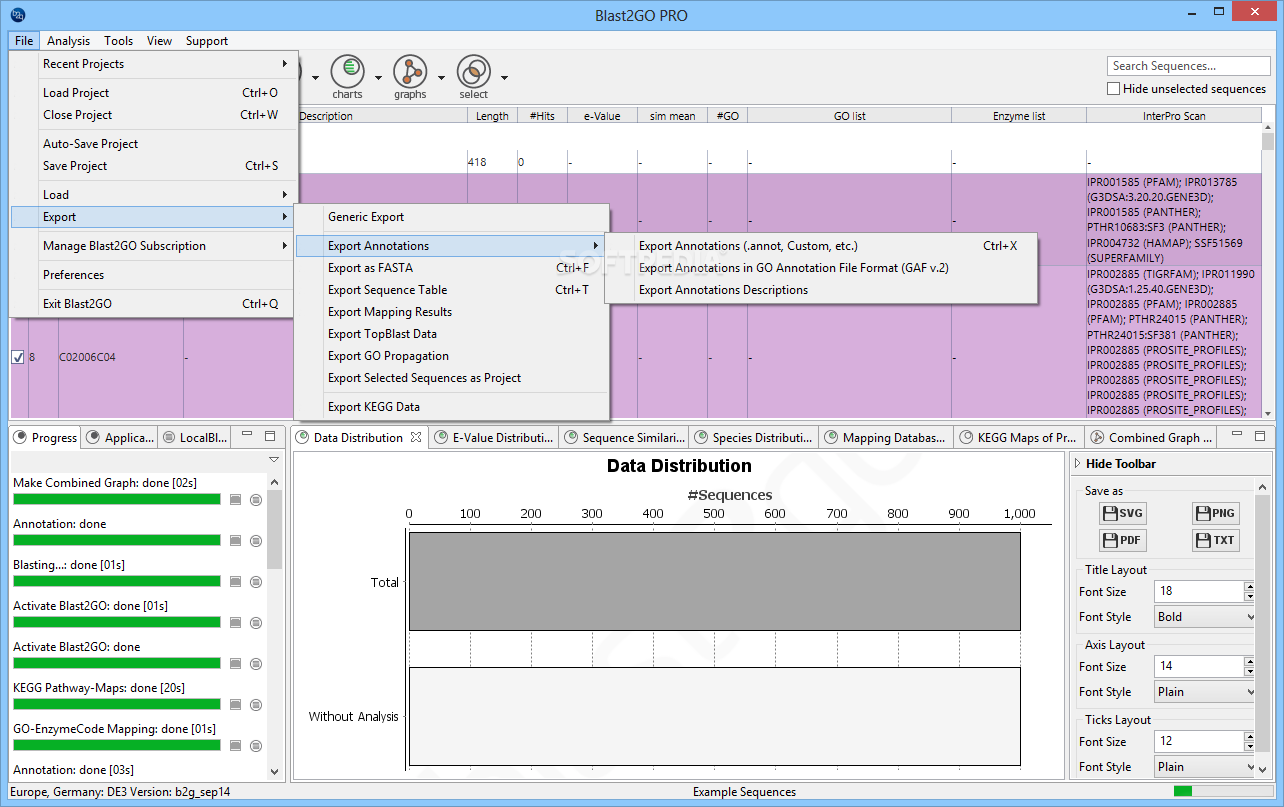The height and width of the screenshot is (807, 1284).
Task: Open Title Layout Font Style Bold dropdown
Action: coord(1204,617)
